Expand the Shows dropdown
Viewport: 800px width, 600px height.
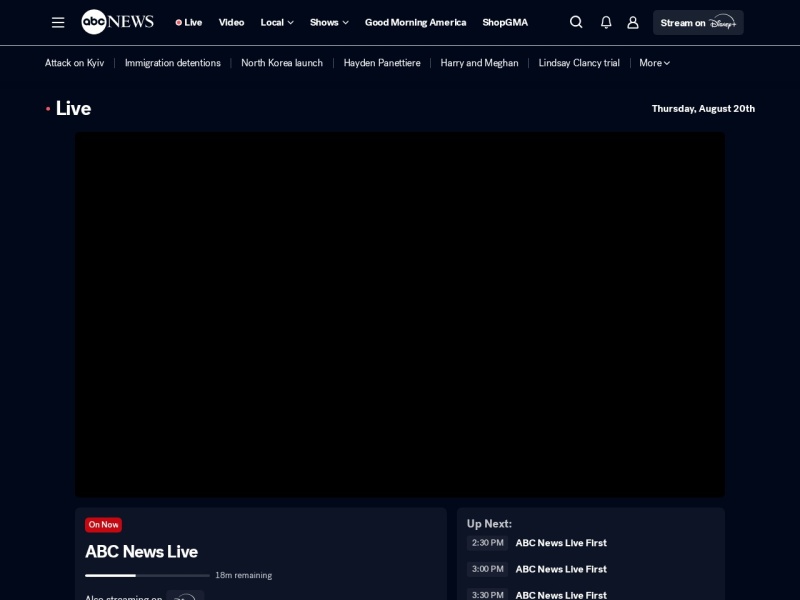tap(329, 22)
